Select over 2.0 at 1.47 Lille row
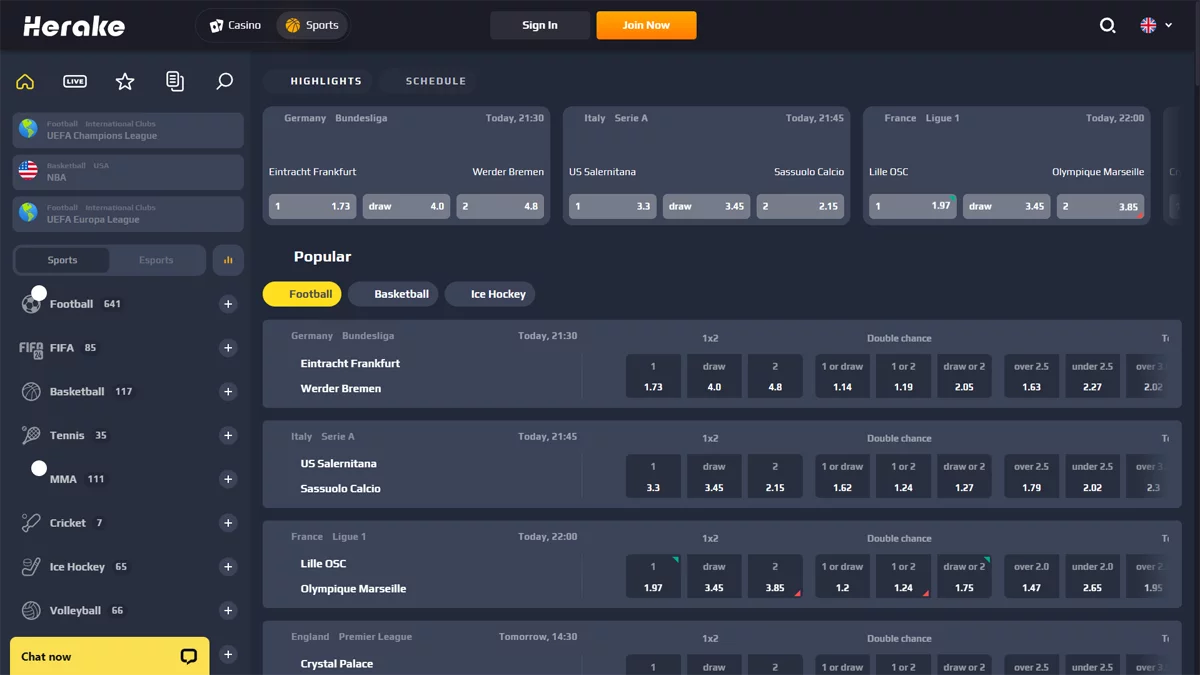This screenshot has height=675, width=1200. pyautogui.click(x=1031, y=576)
